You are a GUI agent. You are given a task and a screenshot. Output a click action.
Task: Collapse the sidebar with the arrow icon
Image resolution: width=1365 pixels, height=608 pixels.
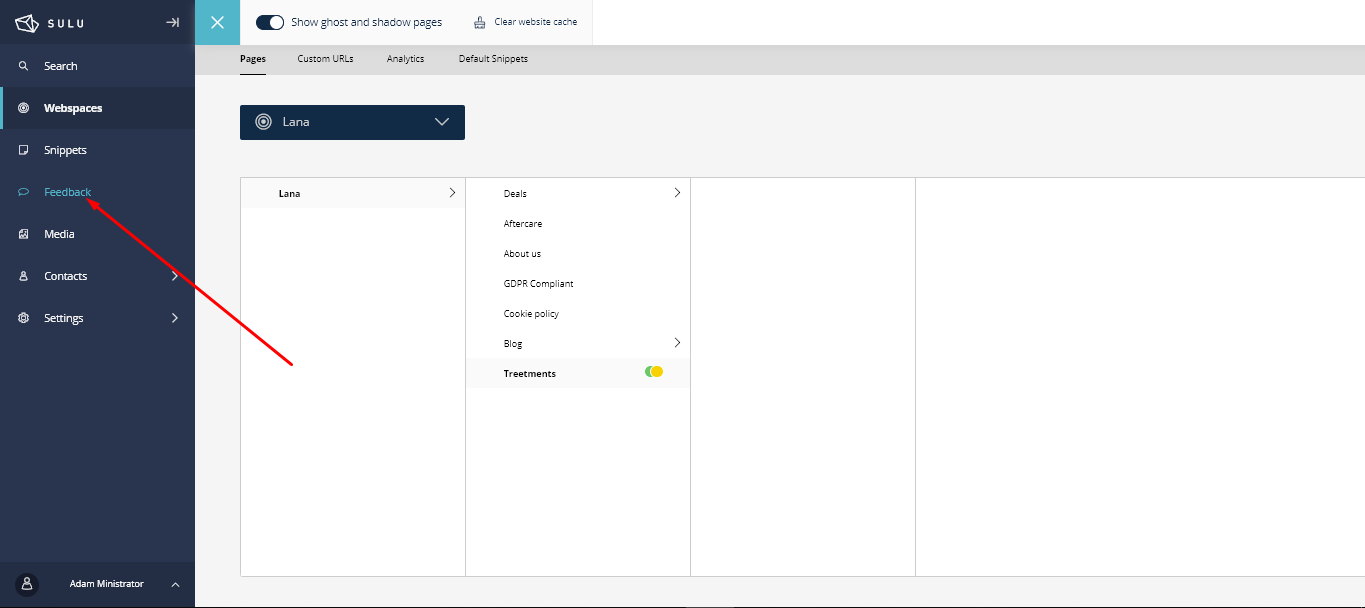172,22
